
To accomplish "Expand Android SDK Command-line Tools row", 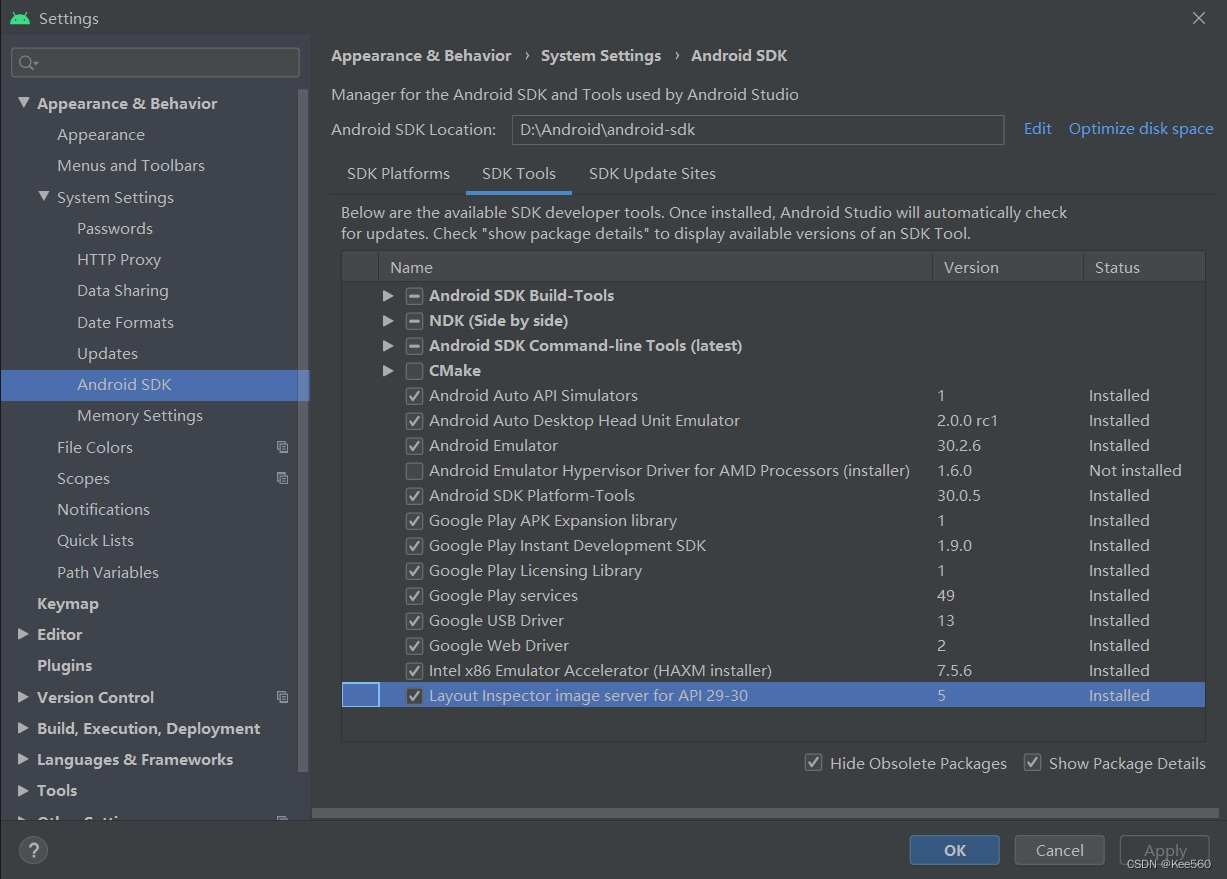I will [x=388, y=346].
